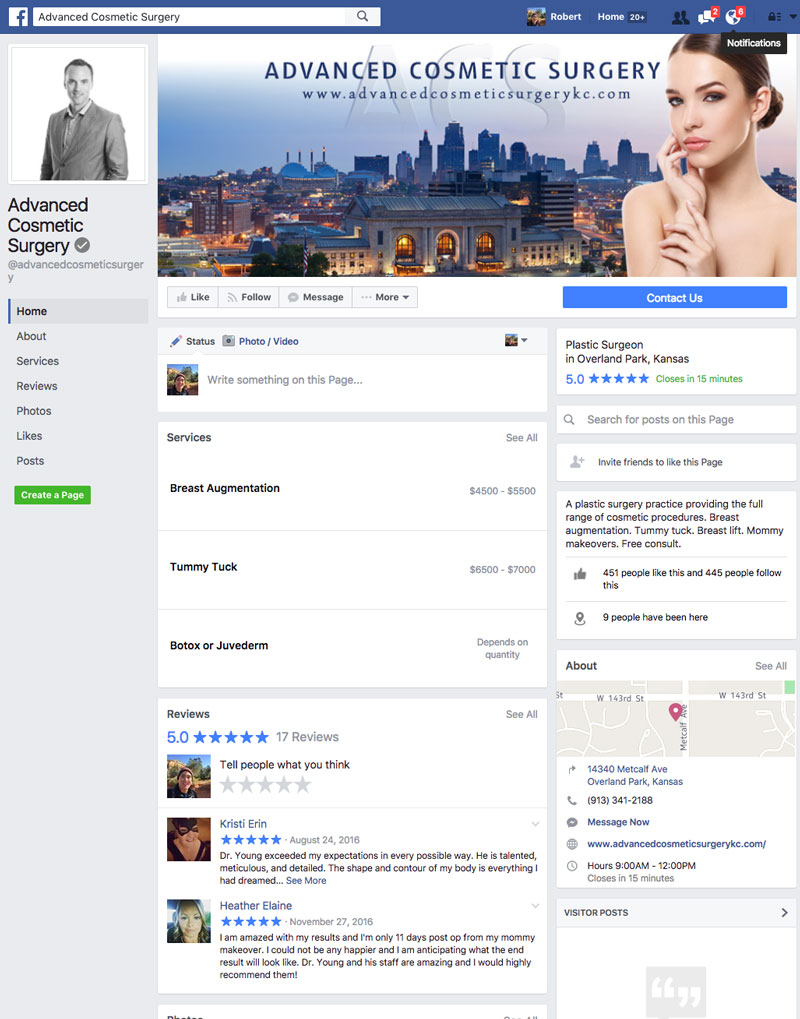Screen dimensions: 800x1019
Task: Click the page profile photo of the man
Action: tap(78, 114)
